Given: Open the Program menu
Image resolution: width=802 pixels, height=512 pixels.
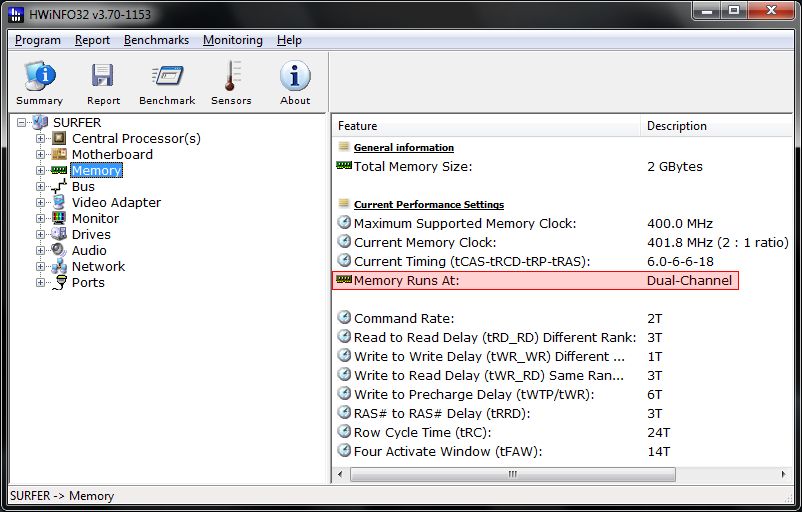Looking at the screenshot, I should coord(38,40).
